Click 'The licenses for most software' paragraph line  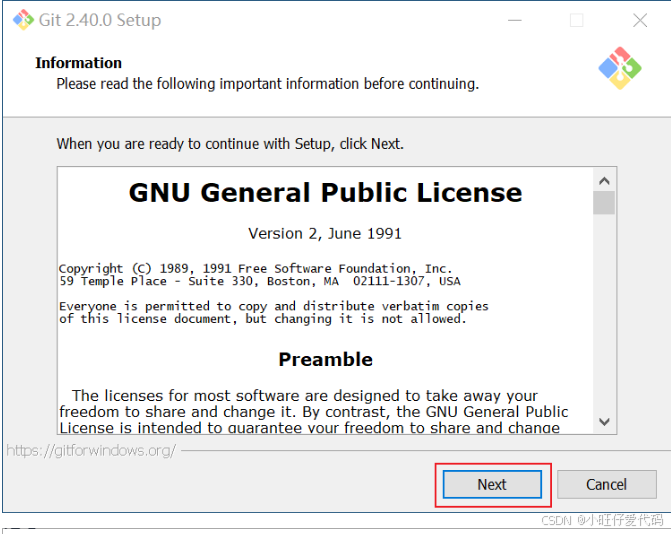coord(305,396)
